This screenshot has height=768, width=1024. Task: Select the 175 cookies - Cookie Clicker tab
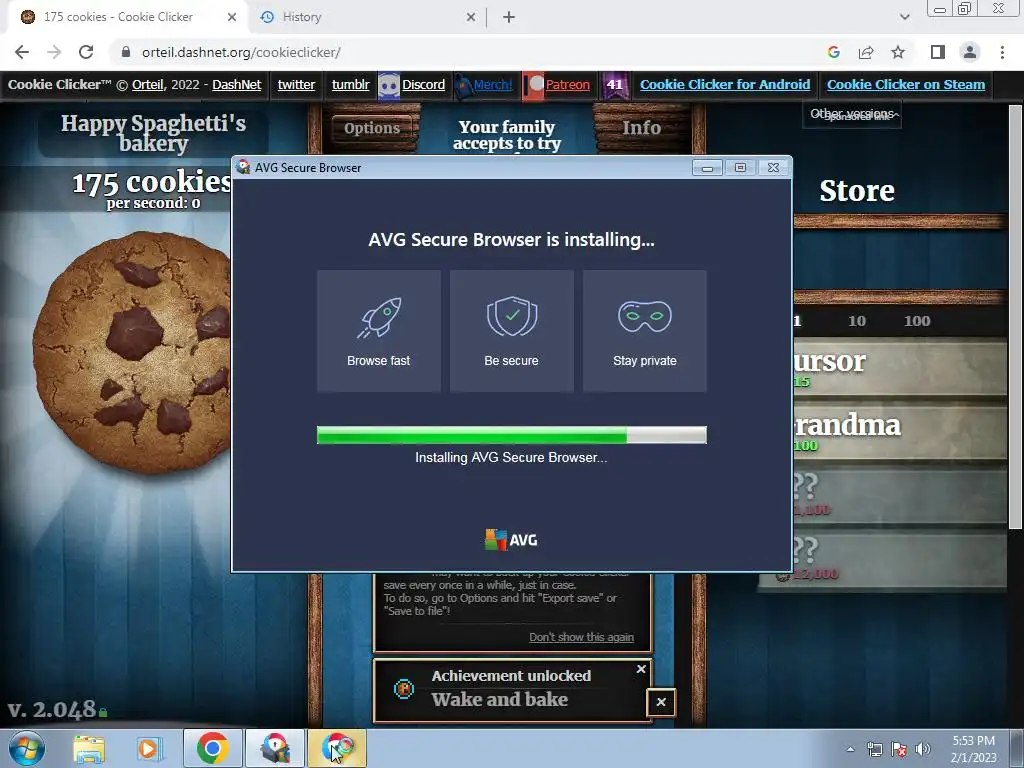pos(127,17)
